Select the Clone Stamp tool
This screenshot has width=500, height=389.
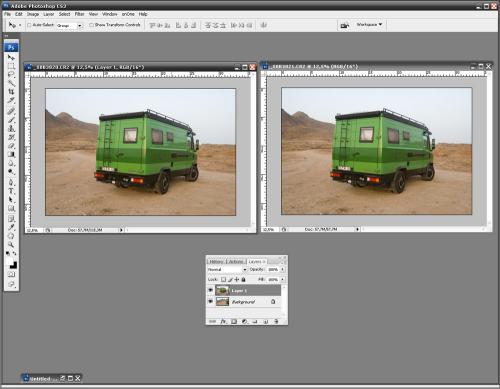[11, 128]
